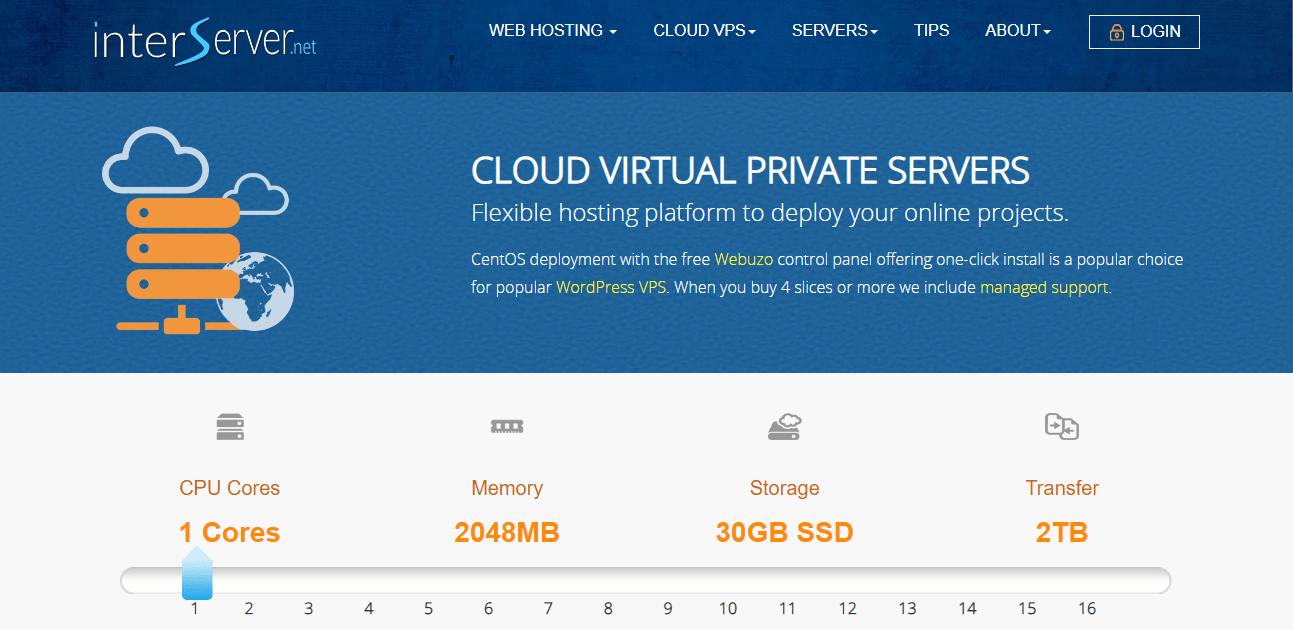The image size is (1293, 630).
Task: Choose slice 9 on the scale
Action: pyautogui.click(x=668, y=608)
